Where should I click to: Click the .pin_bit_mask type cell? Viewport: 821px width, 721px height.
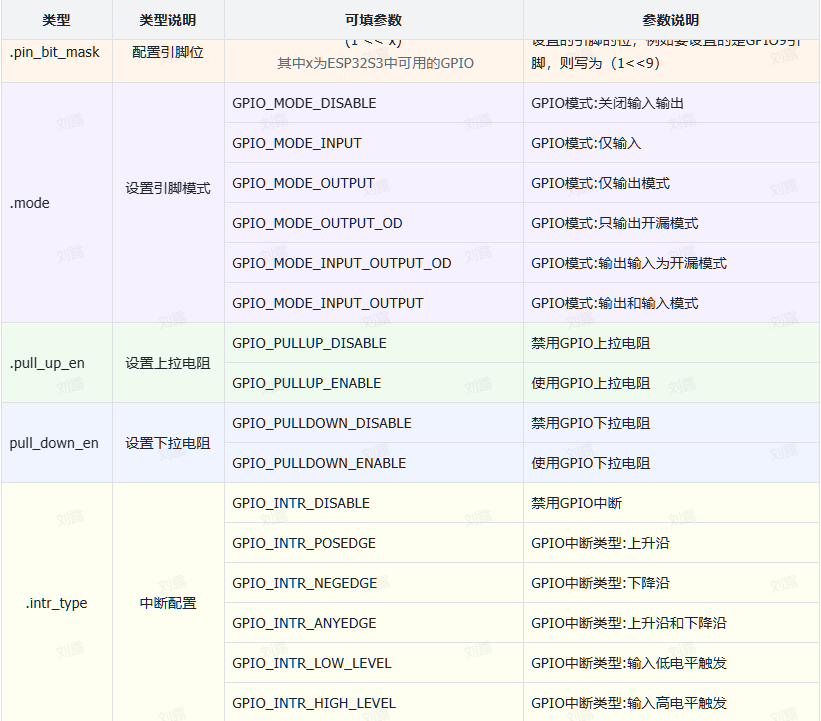click(x=55, y=52)
